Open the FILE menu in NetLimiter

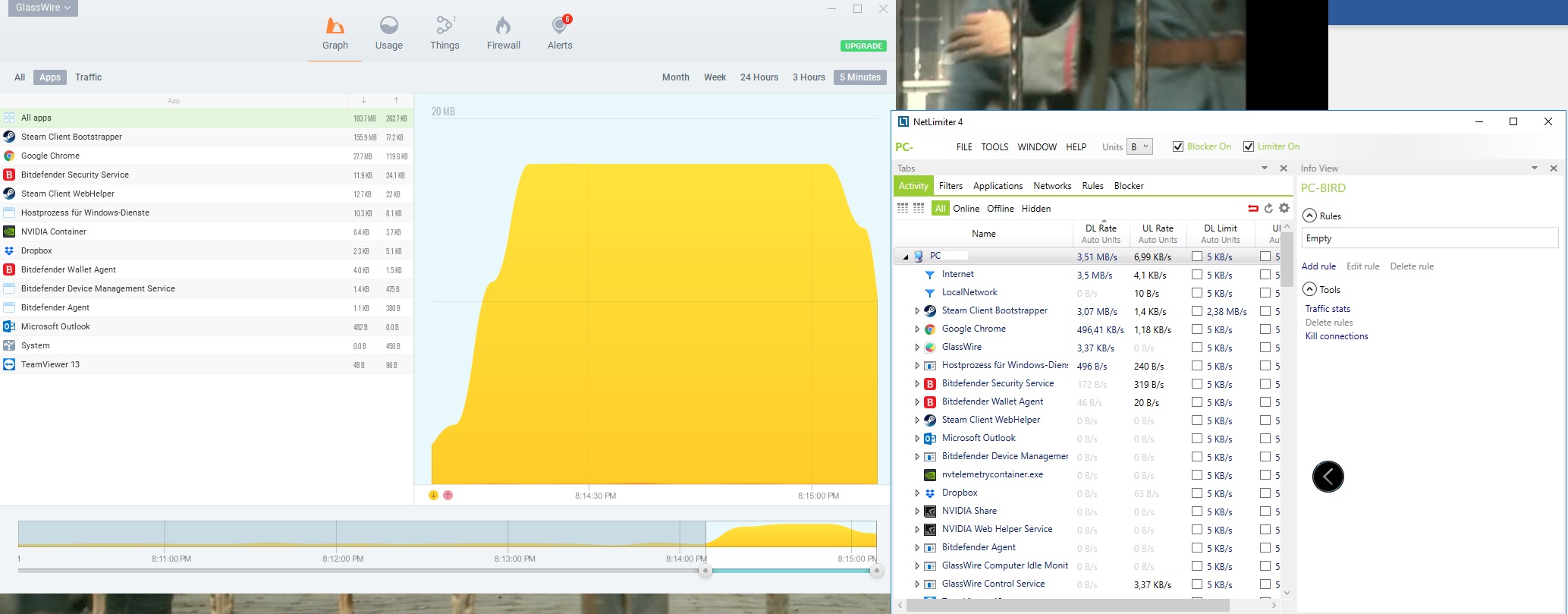pos(964,146)
